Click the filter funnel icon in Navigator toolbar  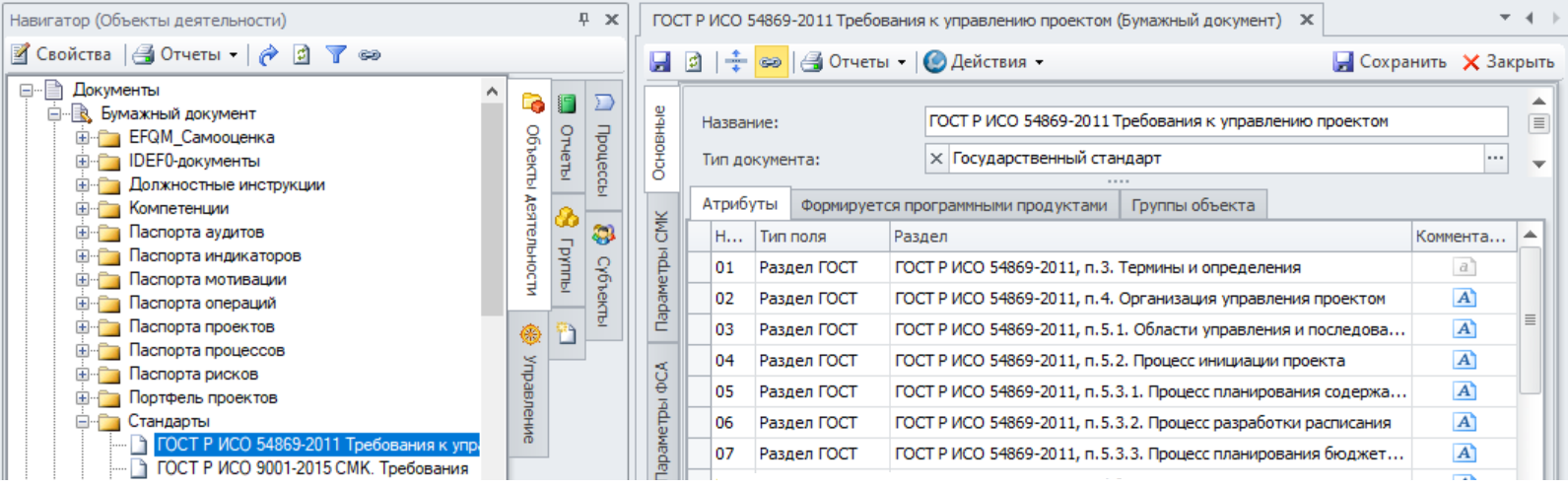click(x=336, y=55)
